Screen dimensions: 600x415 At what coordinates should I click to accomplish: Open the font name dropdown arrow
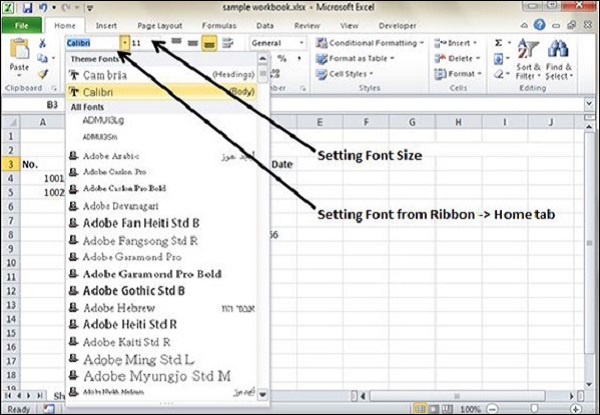[125, 43]
